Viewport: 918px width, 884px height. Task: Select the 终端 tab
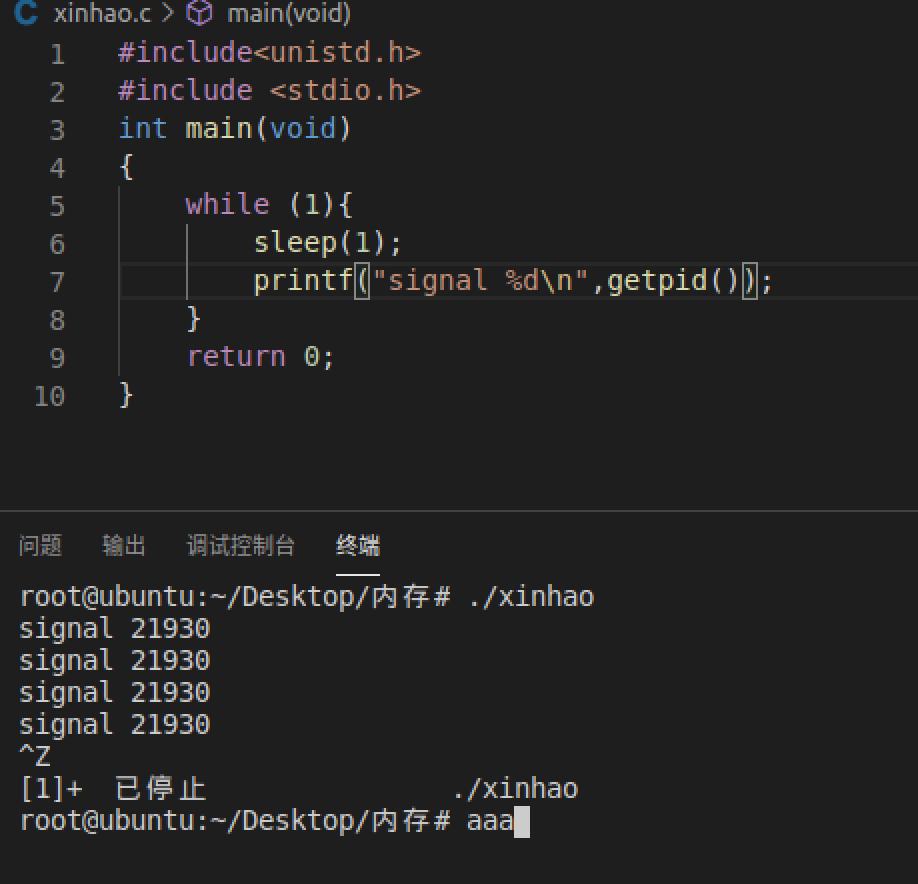(358, 545)
